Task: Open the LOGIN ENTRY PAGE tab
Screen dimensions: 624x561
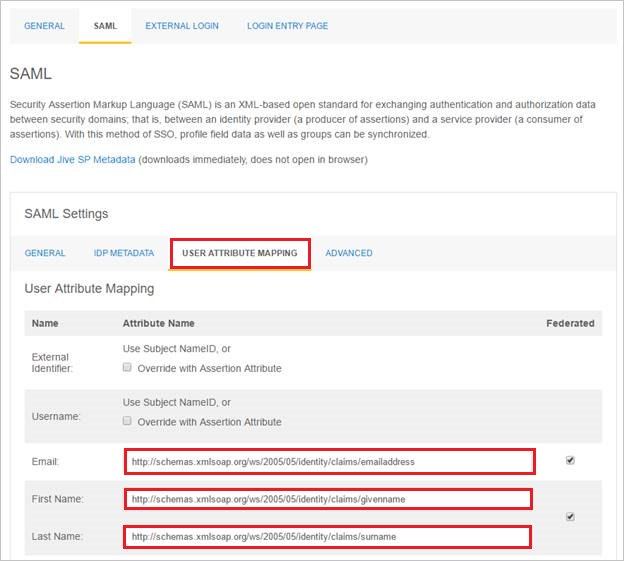Action: (287, 26)
